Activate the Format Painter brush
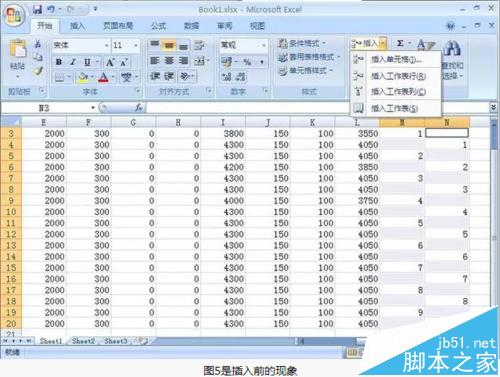 tap(38, 71)
